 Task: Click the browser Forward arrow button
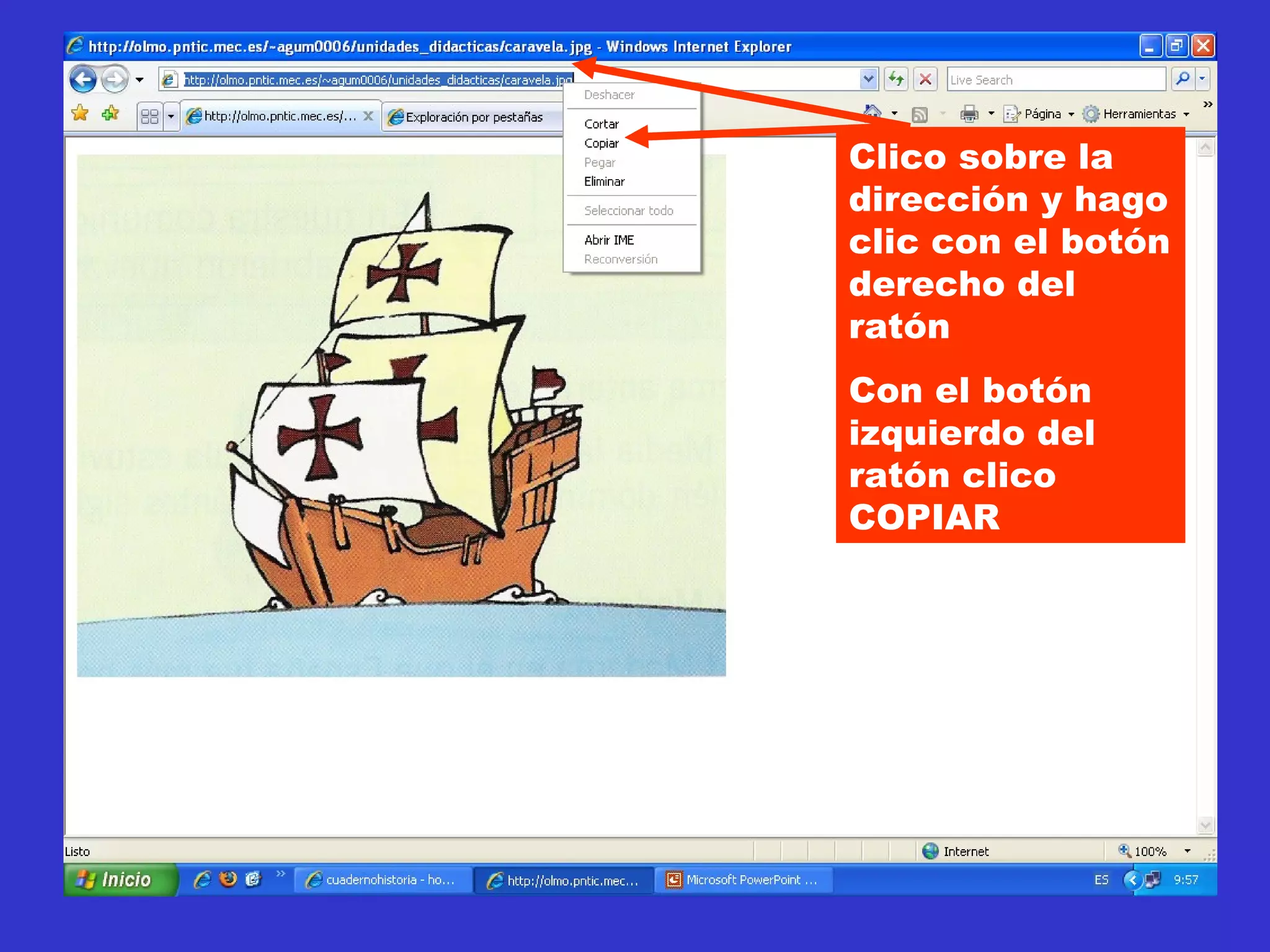tap(115, 79)
